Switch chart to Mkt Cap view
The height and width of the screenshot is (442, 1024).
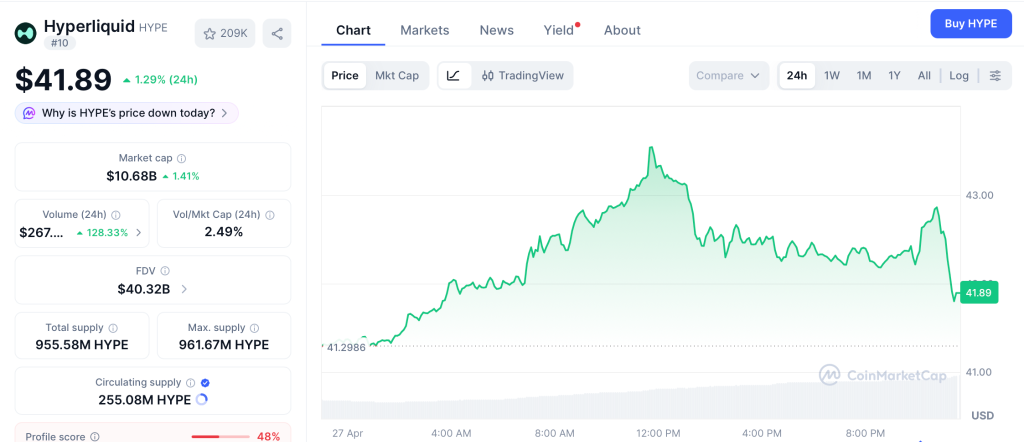coord(397,75)
